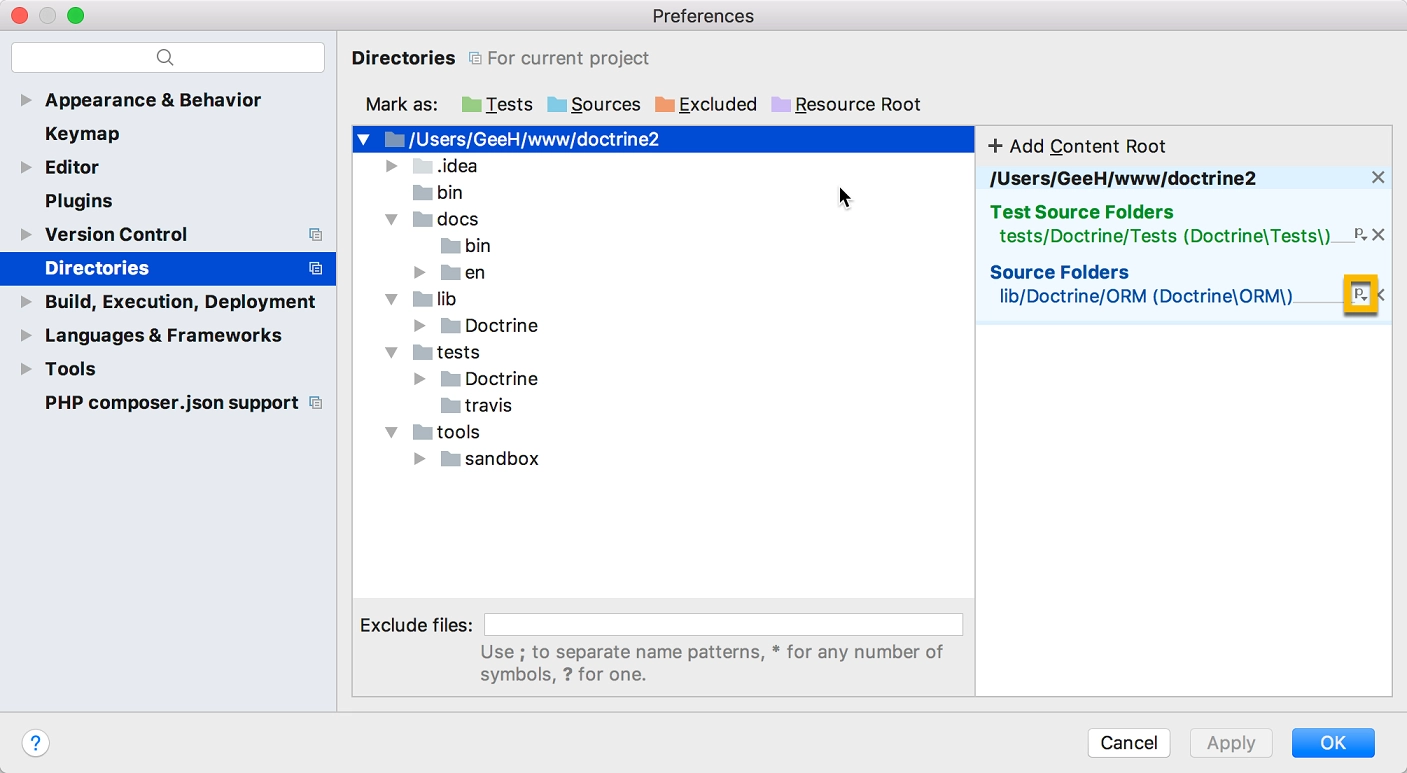
Task: Confirm preferences with OK
Action: pos(1333,743)
